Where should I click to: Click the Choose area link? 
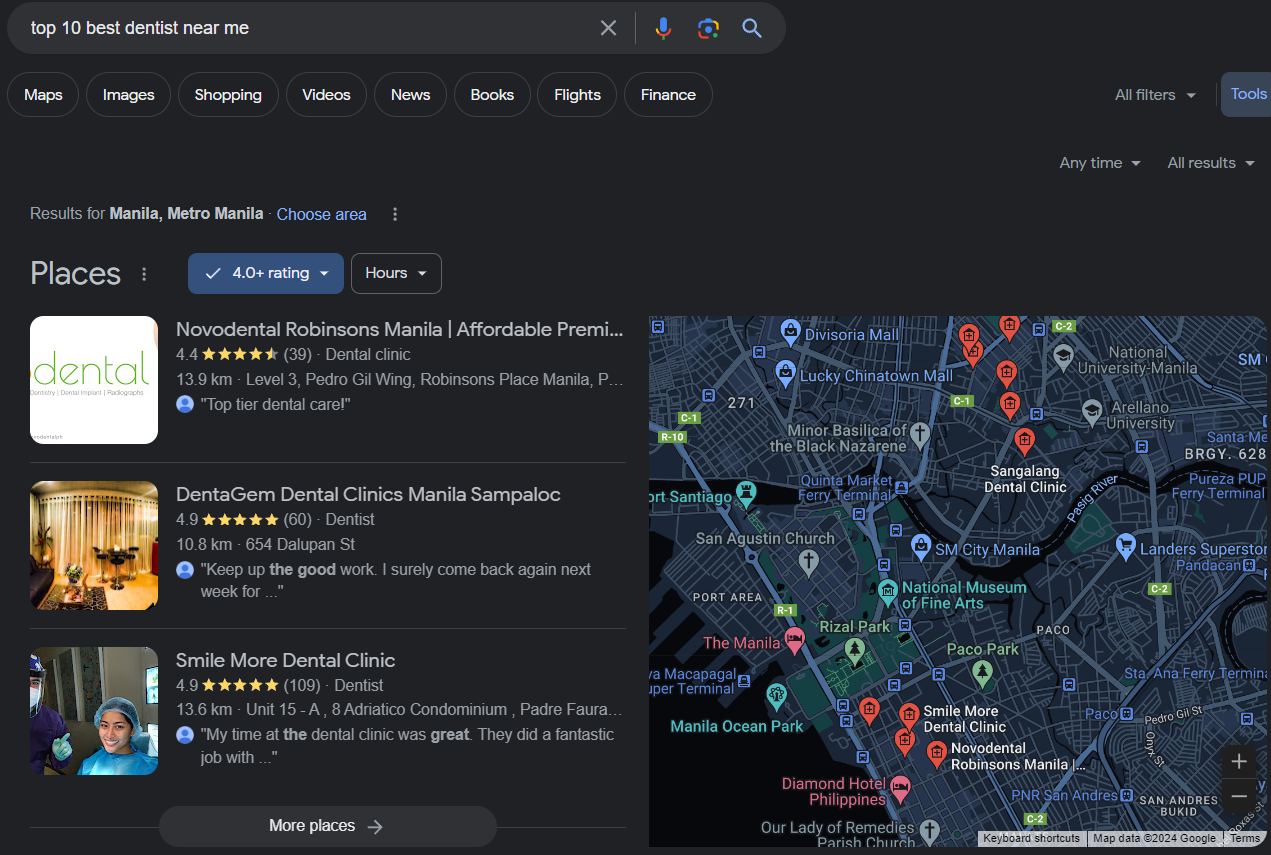(321, 214)
